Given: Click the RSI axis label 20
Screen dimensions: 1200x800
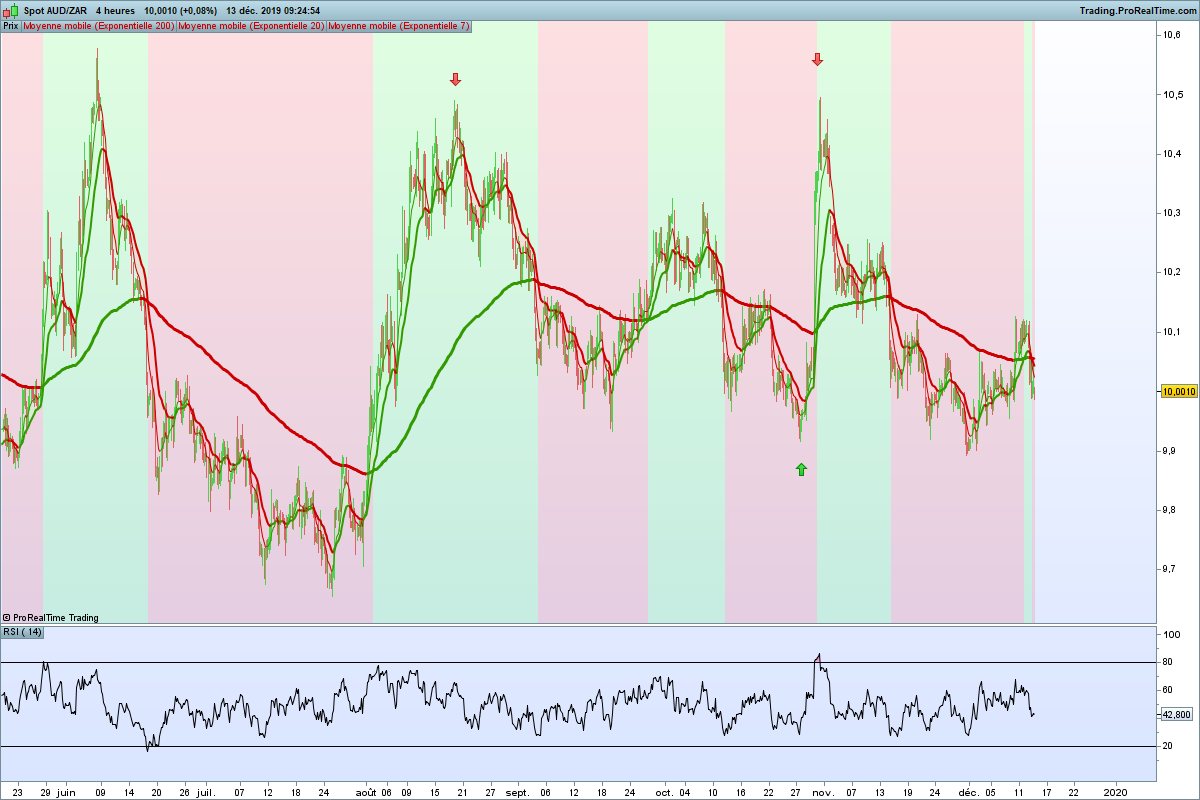Looking at the screenshot, I should pos(1169,746).
